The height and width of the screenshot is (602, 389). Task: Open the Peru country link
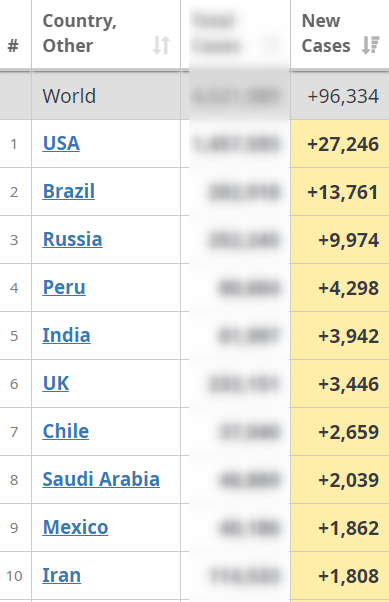(x=64, y=288)
